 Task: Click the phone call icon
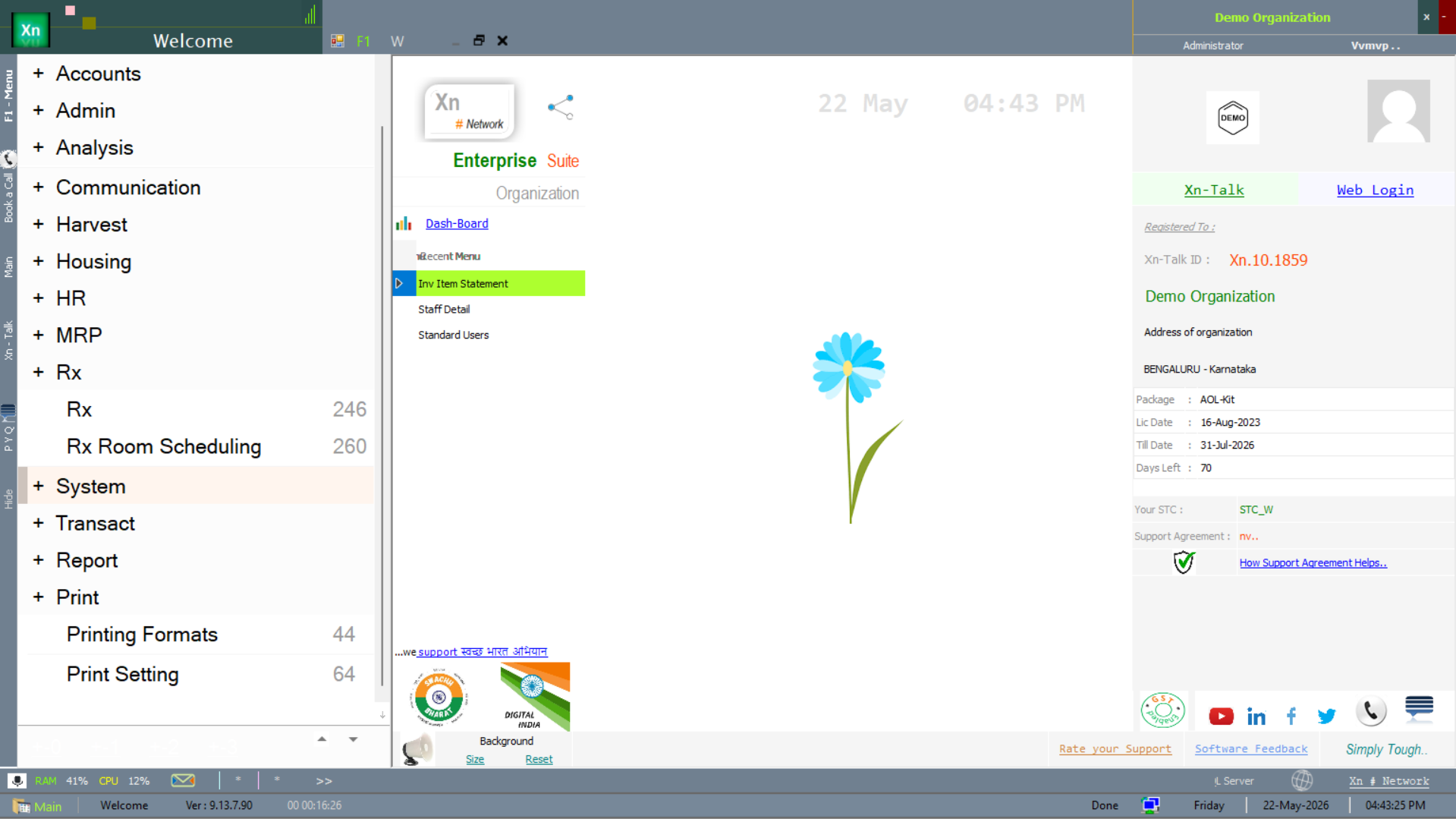click(x=1371, y=711)
